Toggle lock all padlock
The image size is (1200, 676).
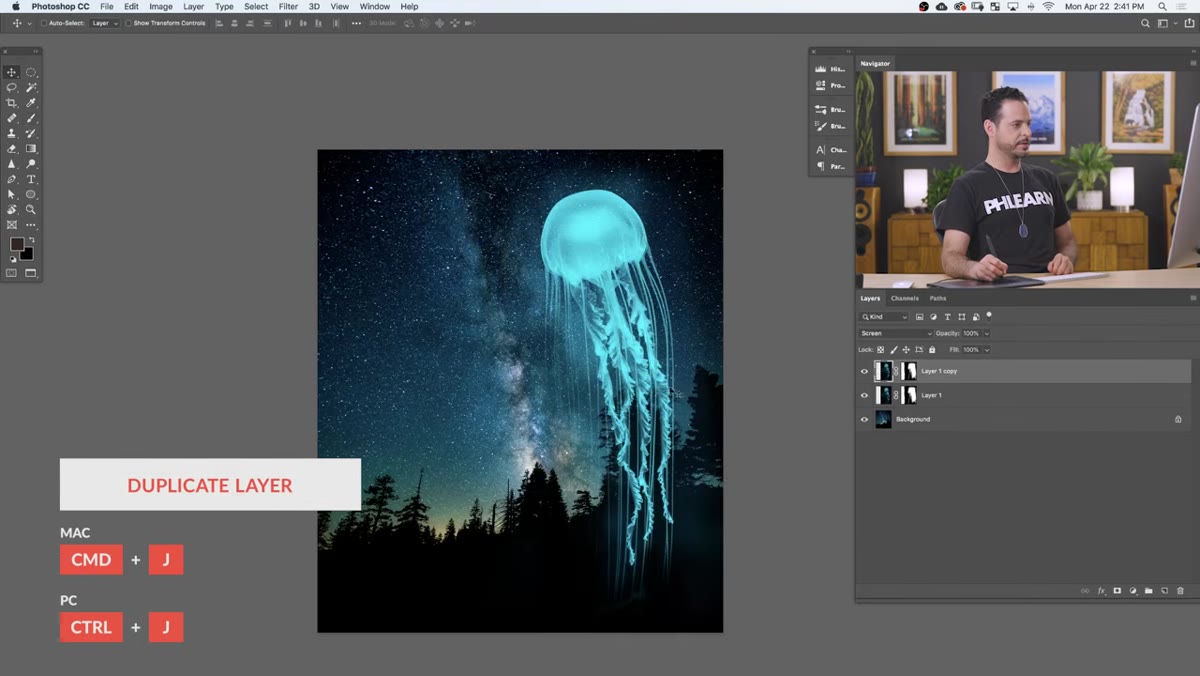pos(932,350)
